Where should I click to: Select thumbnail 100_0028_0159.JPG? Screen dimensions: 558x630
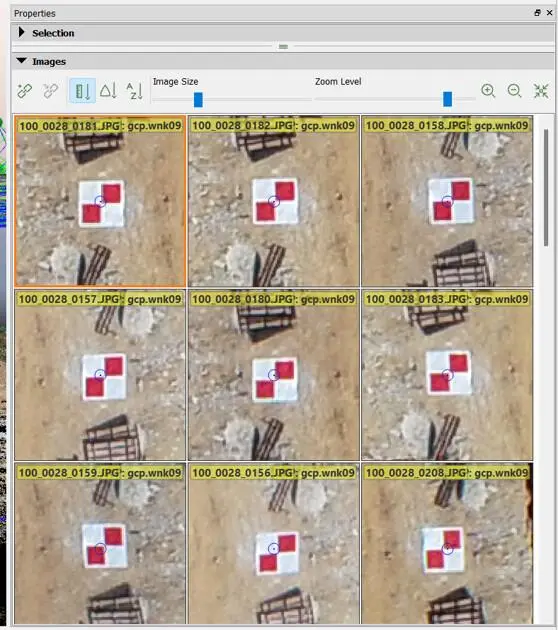click(x=100, y=543)
